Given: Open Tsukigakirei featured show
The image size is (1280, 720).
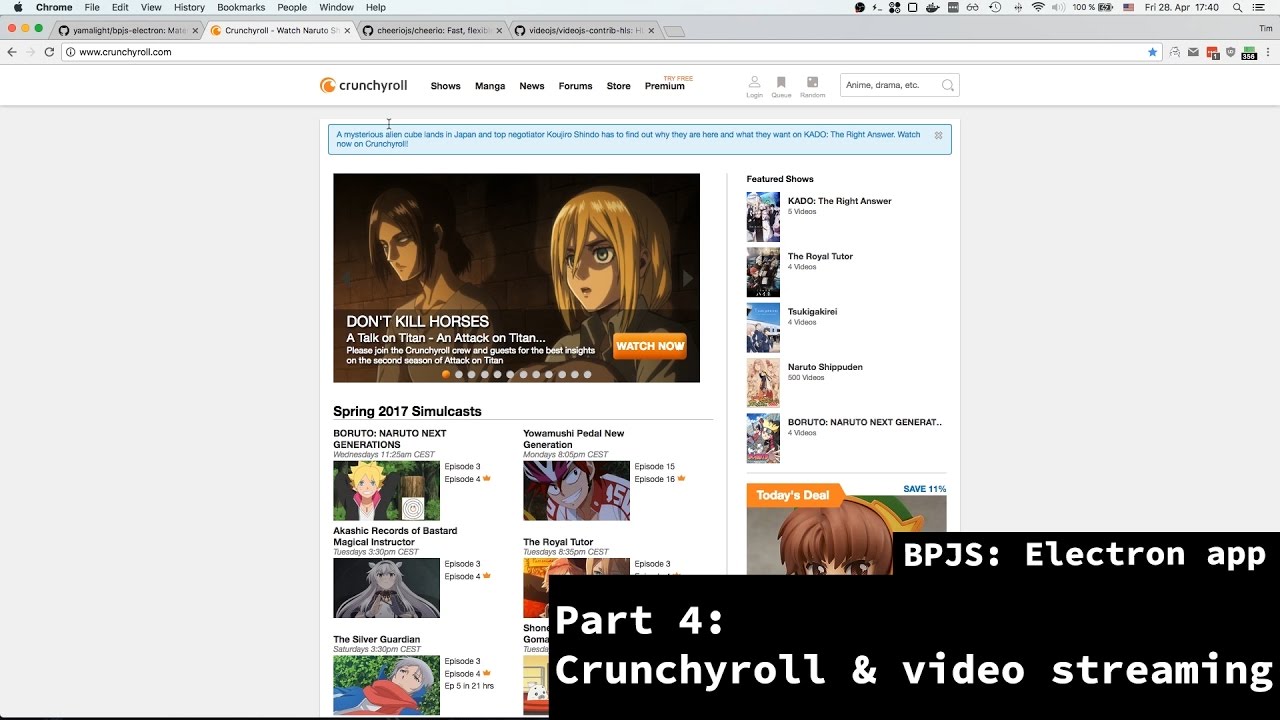Looking at the screenshot, I should click(x=811, y=312).
